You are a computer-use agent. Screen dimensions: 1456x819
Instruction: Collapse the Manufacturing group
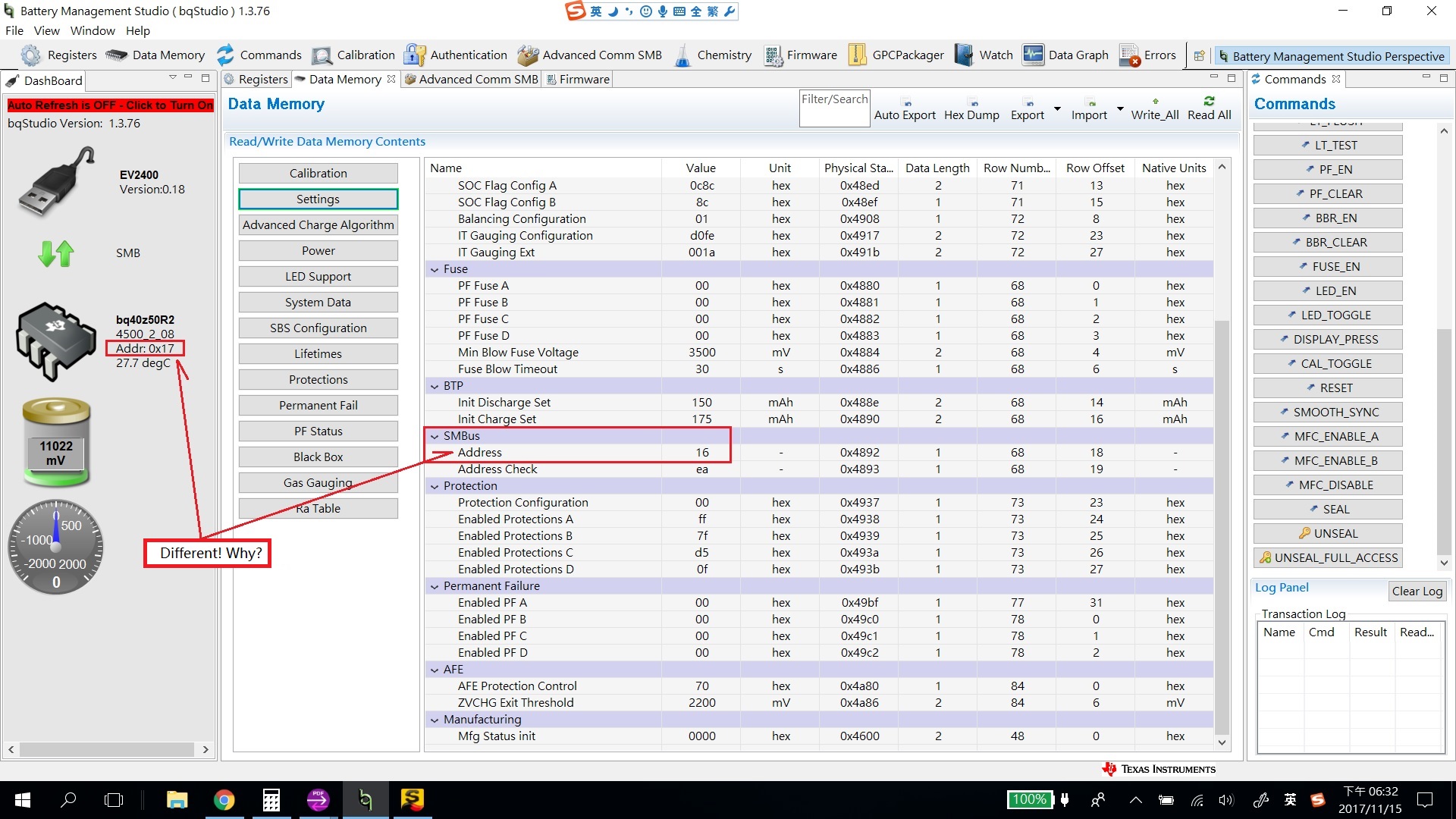click(435, 720)
